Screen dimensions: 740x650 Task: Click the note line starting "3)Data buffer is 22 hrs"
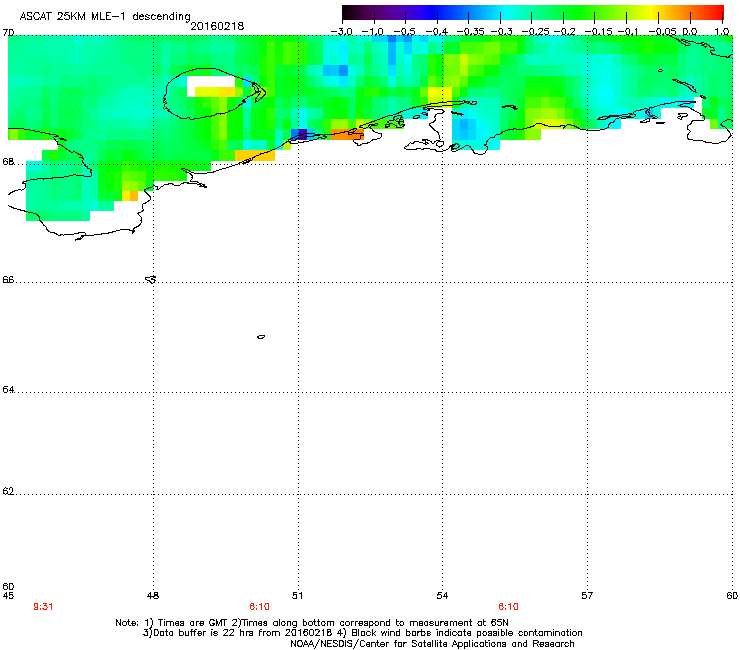[362, 633]
